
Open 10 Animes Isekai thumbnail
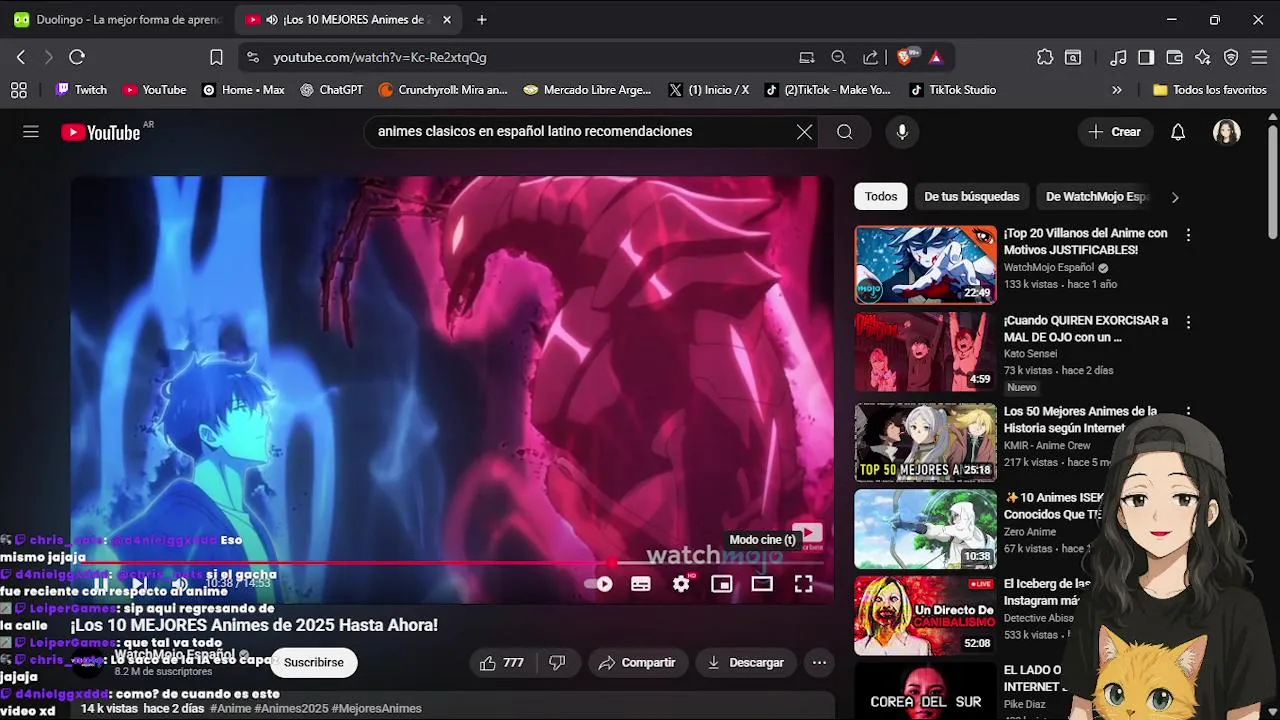click(925, 529)
